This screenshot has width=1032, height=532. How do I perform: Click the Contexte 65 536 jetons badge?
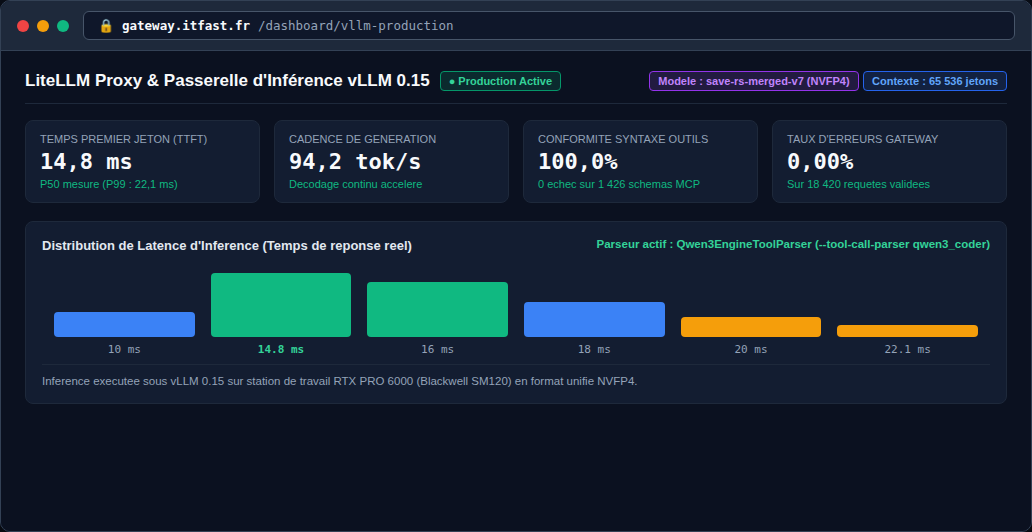coord(935,81)
